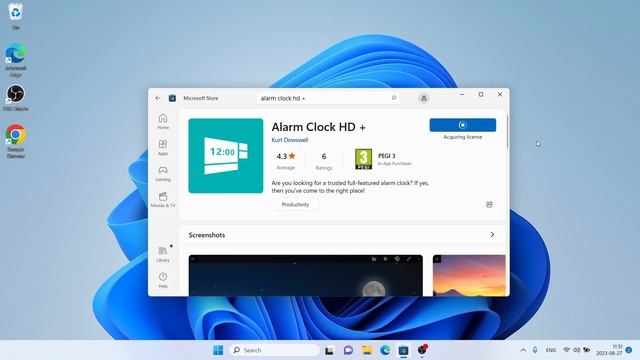Click Microsoft Store taskbar icon
This screenshot has width=640, height=360.
(403, 350)
